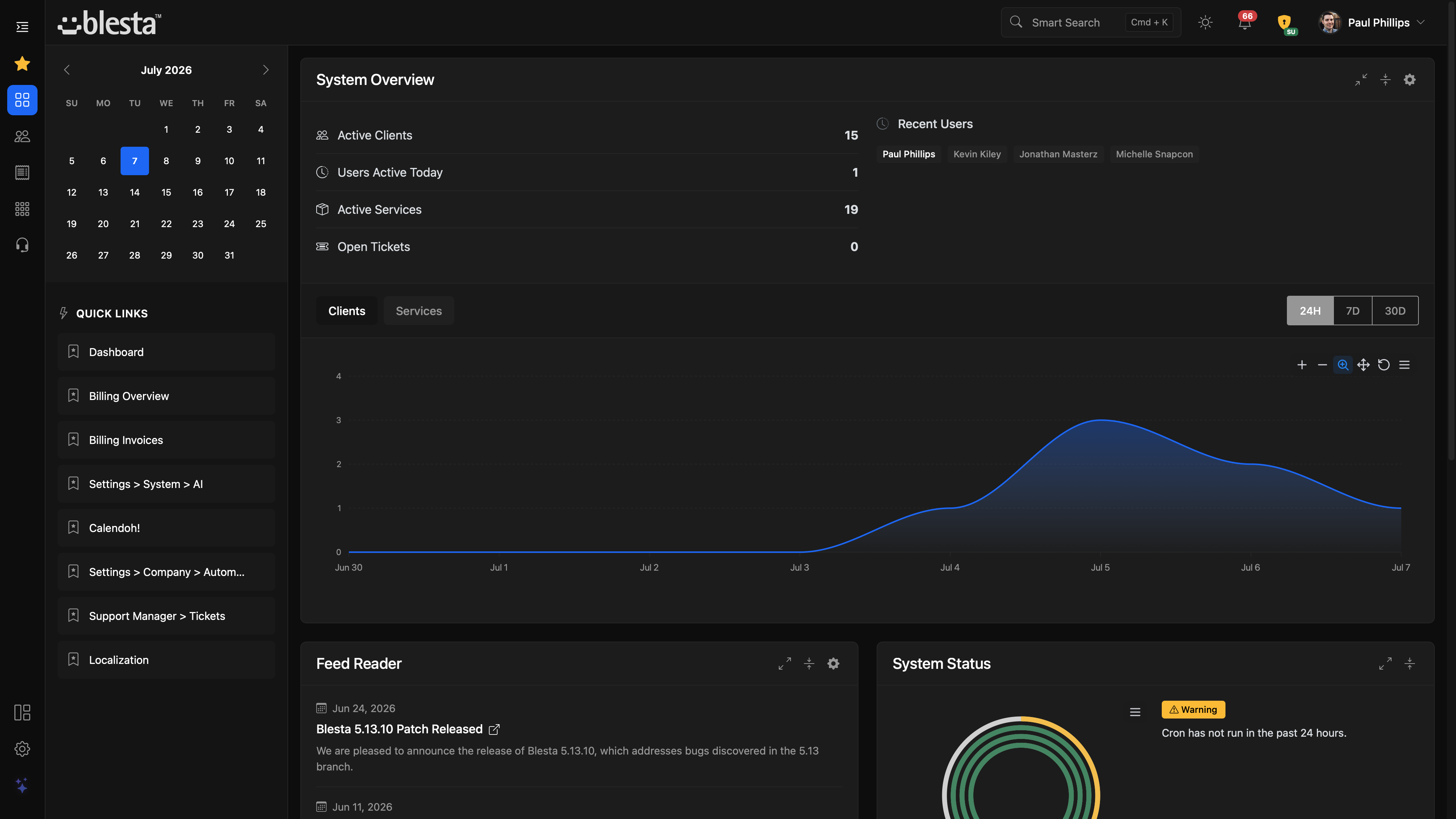Click Kevin Kiley recent user tag
Image resolution: width=1456 pixels, height=819 pixels.
click(977, 154)
